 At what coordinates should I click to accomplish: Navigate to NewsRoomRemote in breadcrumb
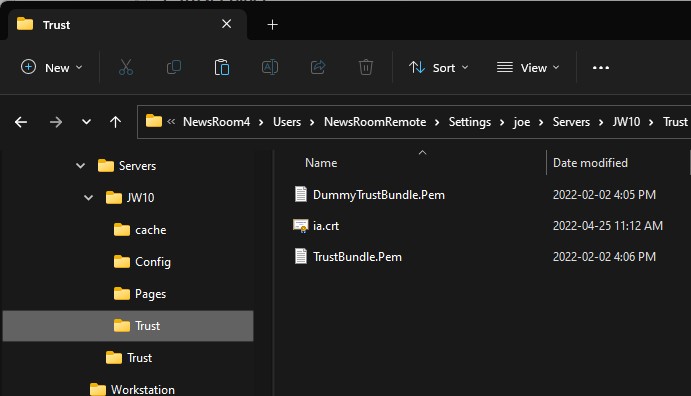click(x=375, y=122)
